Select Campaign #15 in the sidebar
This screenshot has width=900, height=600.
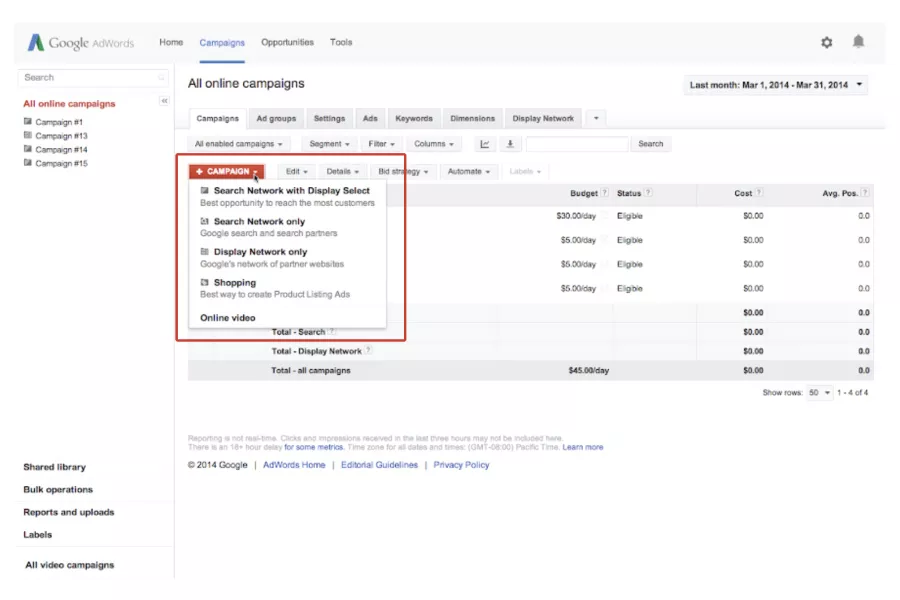pos(63,163)
